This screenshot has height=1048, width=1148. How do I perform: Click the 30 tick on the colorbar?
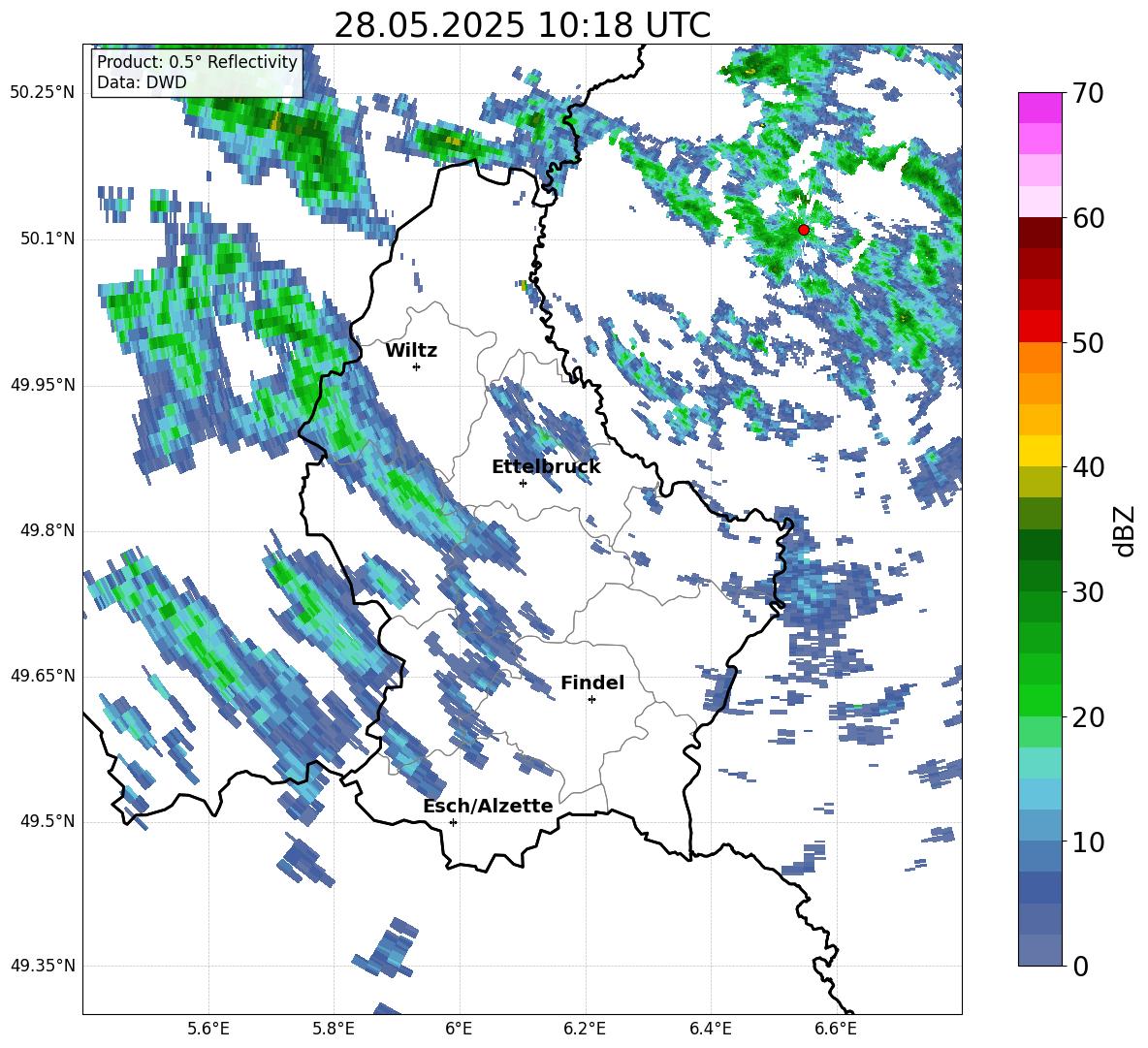pyautogui.click(x=1088, y=591)
